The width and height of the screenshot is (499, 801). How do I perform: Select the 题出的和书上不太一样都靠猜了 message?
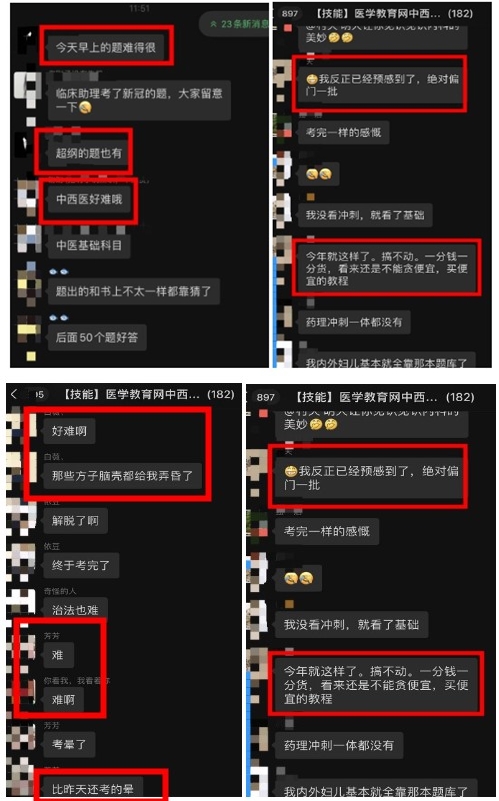click(x=133, y=291)
